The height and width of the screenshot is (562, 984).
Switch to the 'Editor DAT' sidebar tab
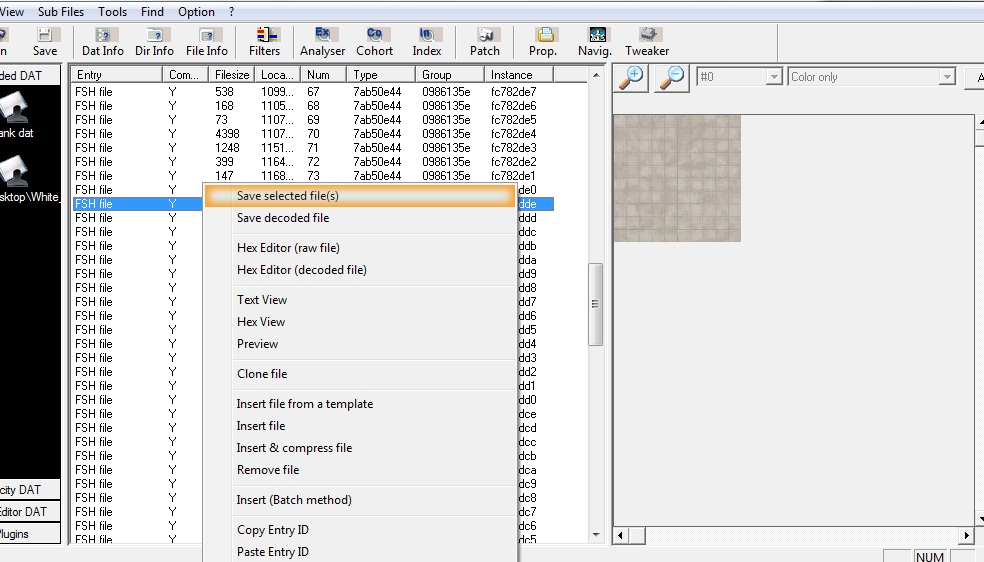coord(29,512)
